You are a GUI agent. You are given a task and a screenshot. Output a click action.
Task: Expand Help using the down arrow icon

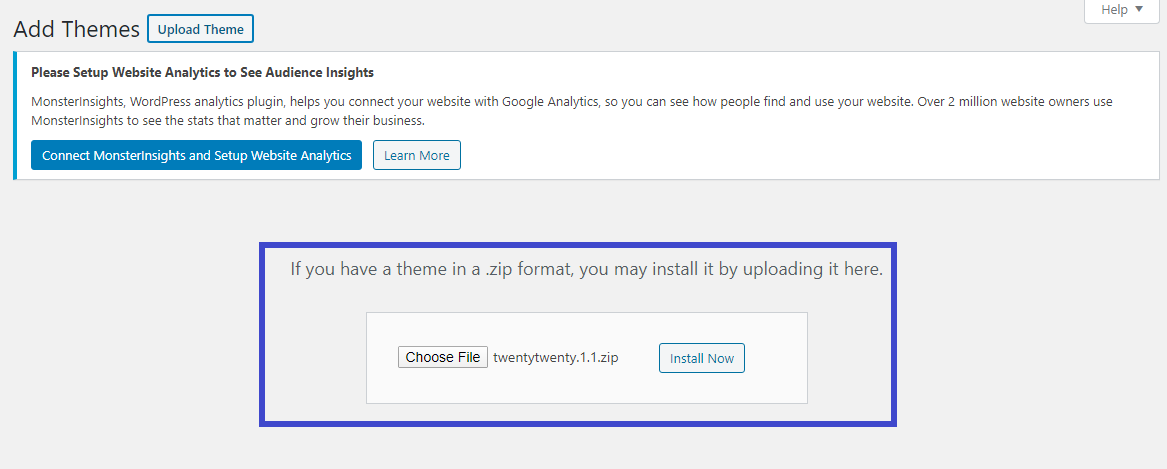1139,10
